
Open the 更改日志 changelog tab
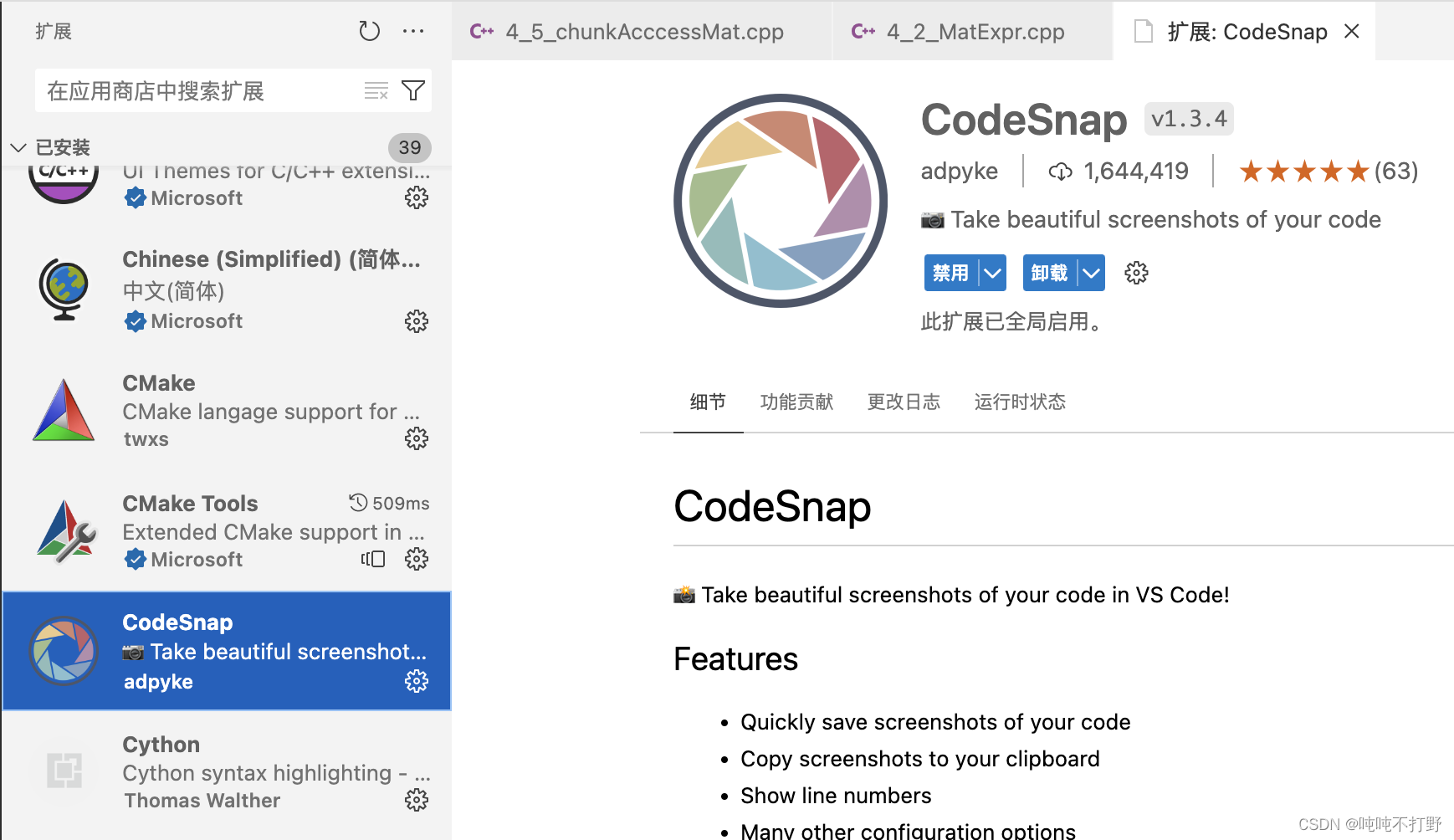904,402
